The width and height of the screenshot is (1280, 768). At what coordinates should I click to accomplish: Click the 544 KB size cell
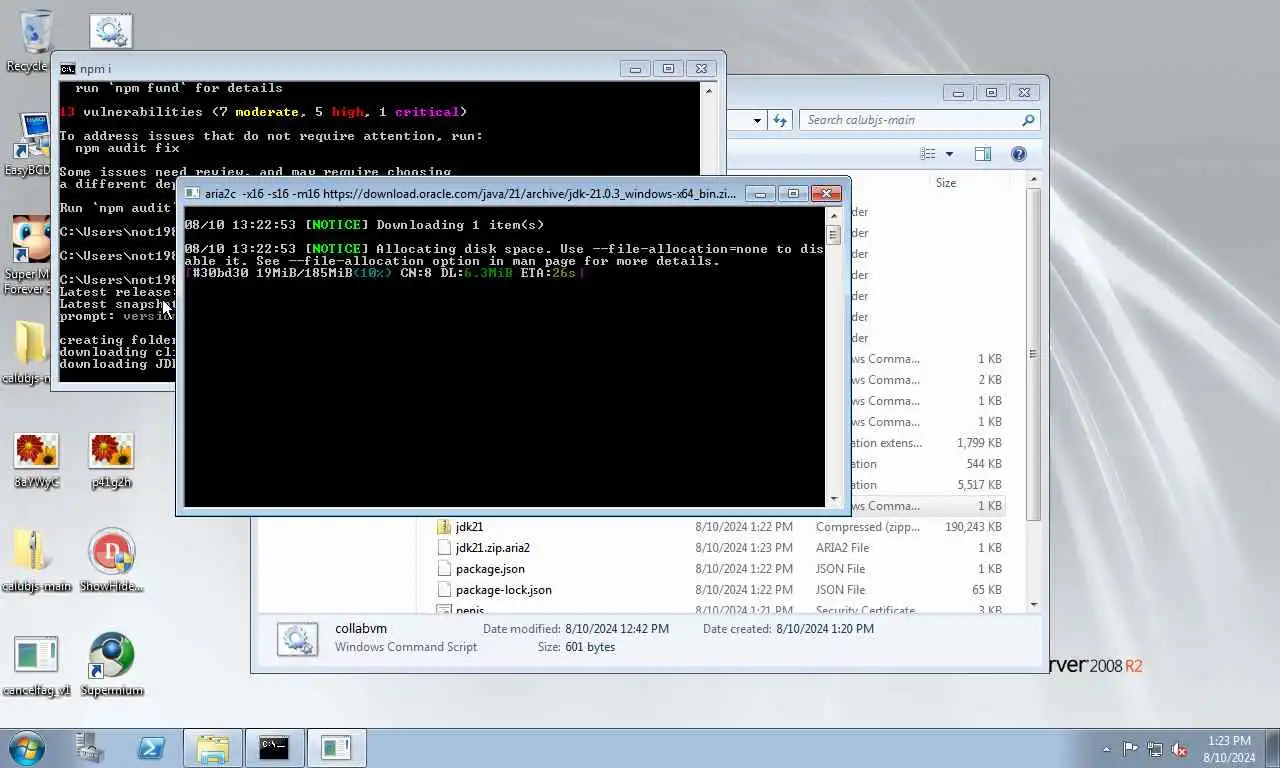983,464
